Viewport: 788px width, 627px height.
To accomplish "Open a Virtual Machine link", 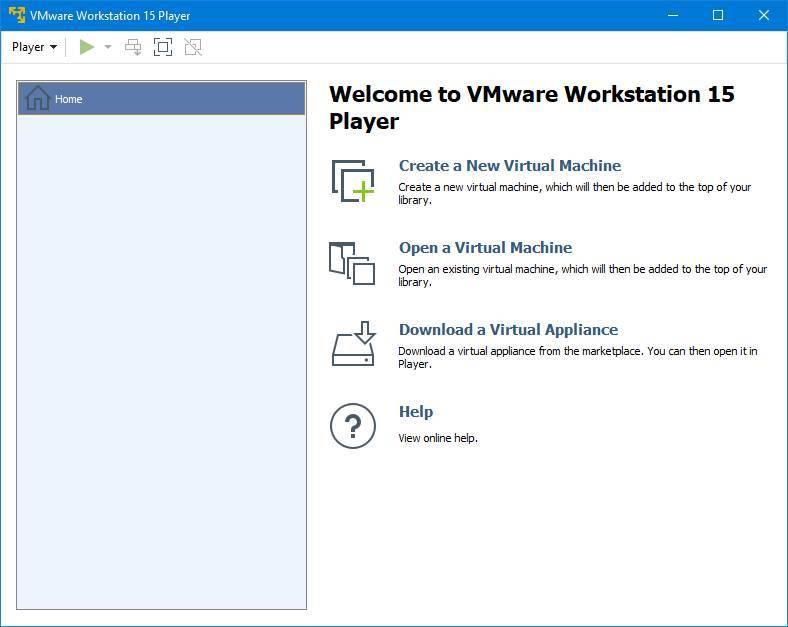I will 485,247.
